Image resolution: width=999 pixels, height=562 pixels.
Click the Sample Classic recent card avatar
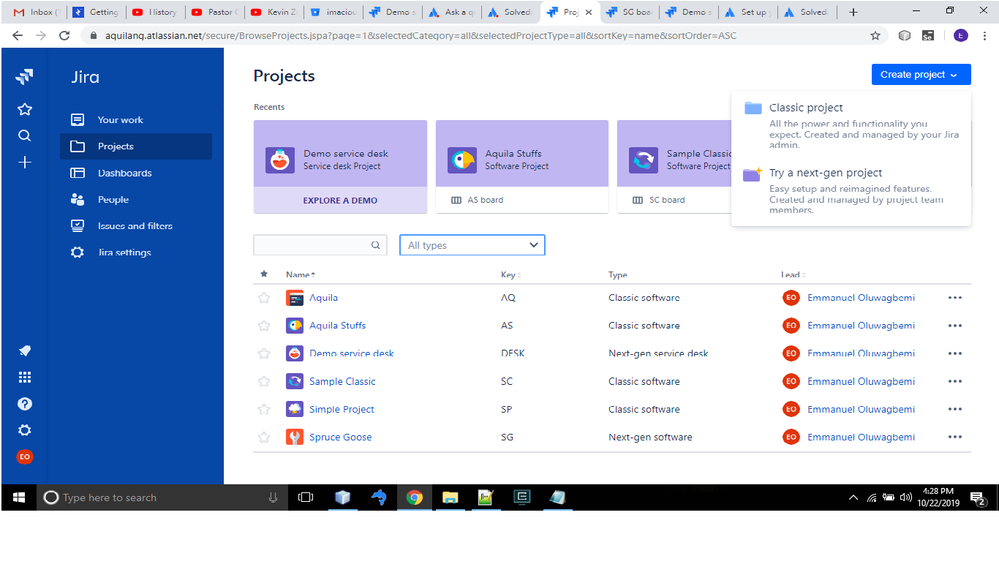pos(643,160)
